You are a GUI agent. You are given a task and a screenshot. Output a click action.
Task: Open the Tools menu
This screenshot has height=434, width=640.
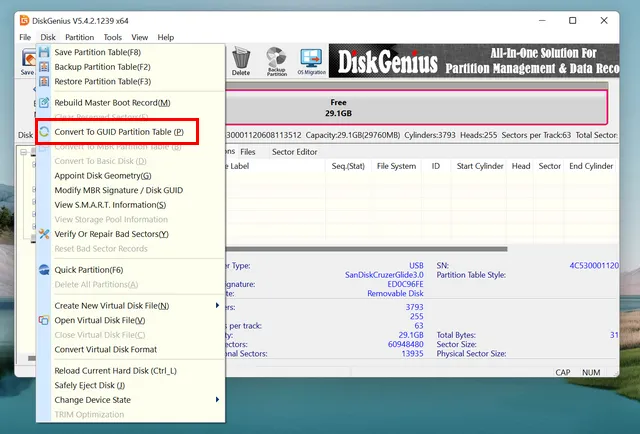click(113, 37)
